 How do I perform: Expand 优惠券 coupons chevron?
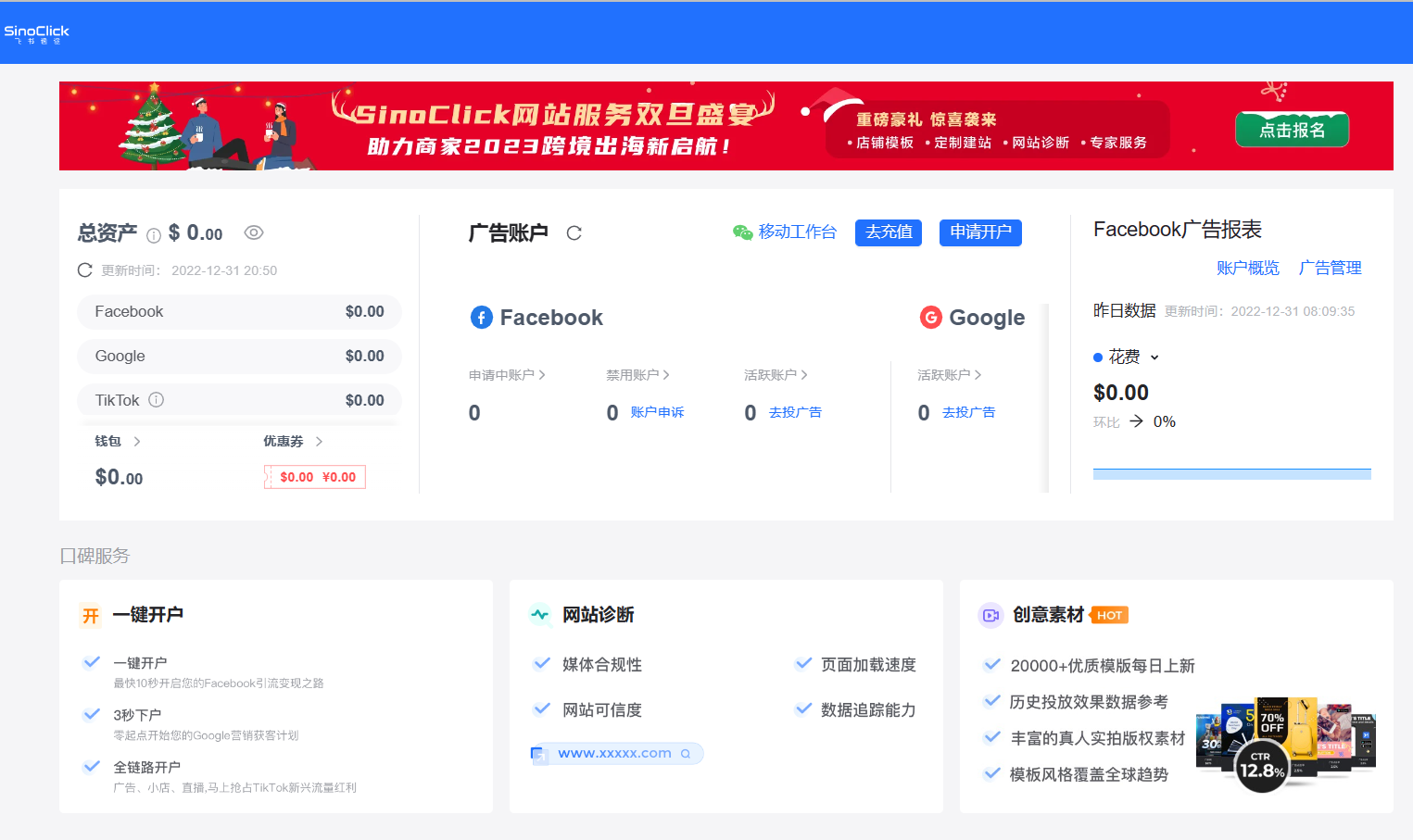point(319,442)
